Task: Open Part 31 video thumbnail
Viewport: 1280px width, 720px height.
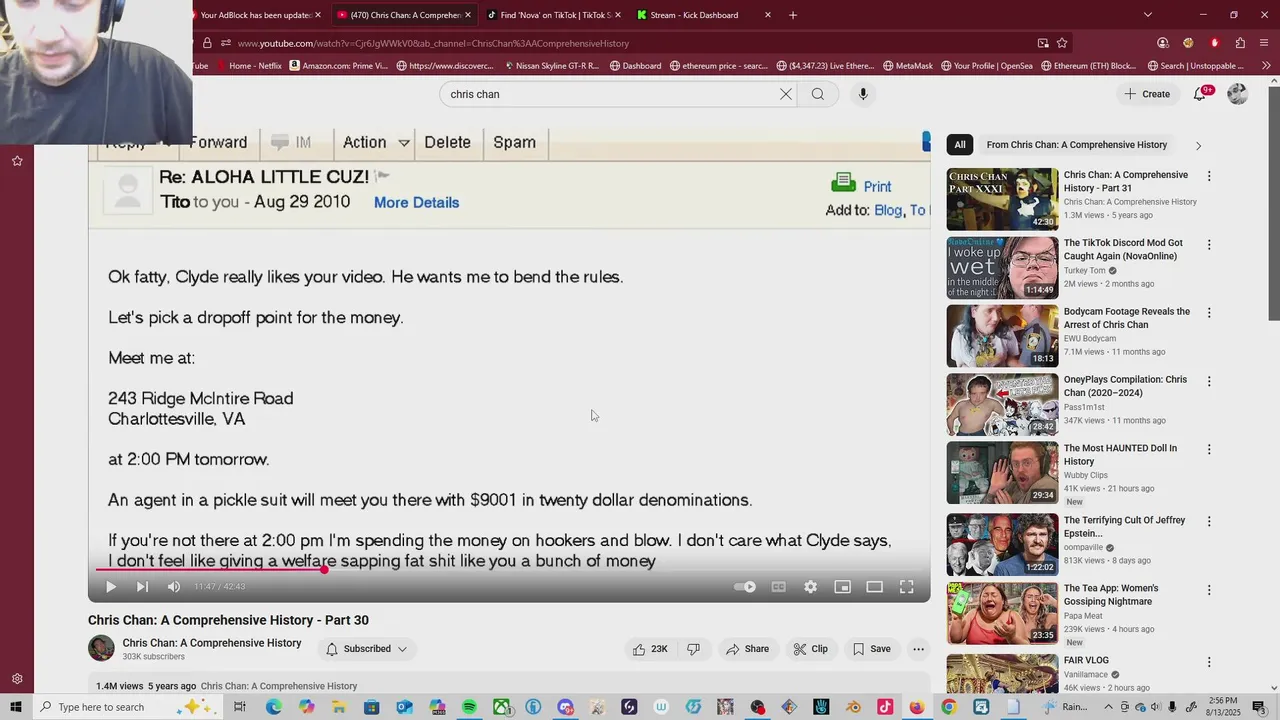Action: click(1002, 199)
